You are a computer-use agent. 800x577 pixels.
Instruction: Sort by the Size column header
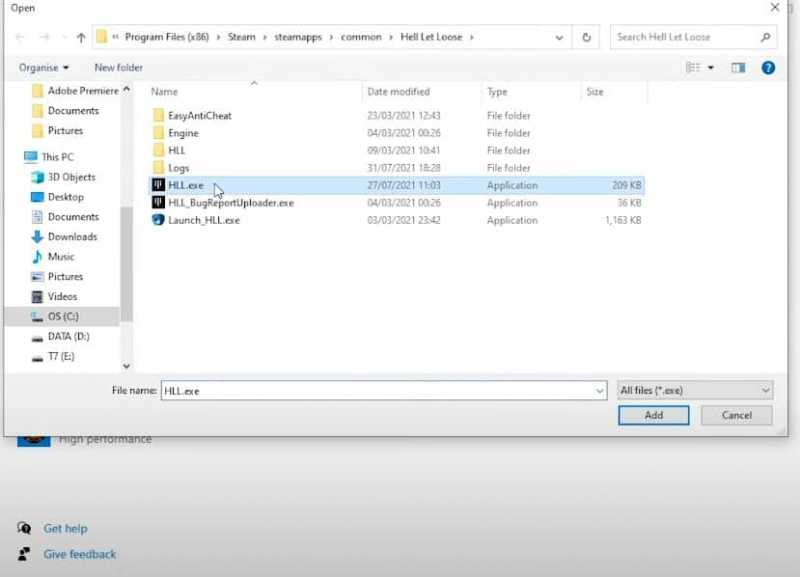[x=595, y=92]
